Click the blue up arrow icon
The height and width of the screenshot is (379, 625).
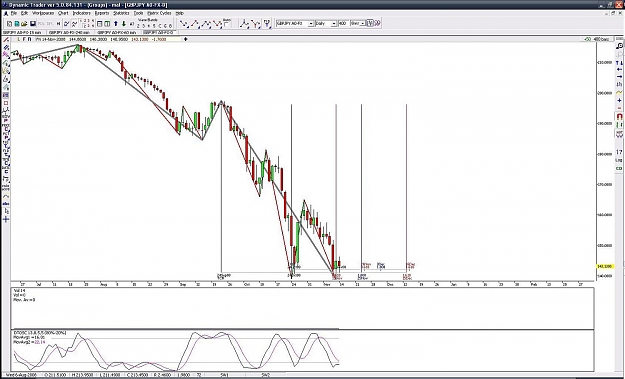(116, 24)
